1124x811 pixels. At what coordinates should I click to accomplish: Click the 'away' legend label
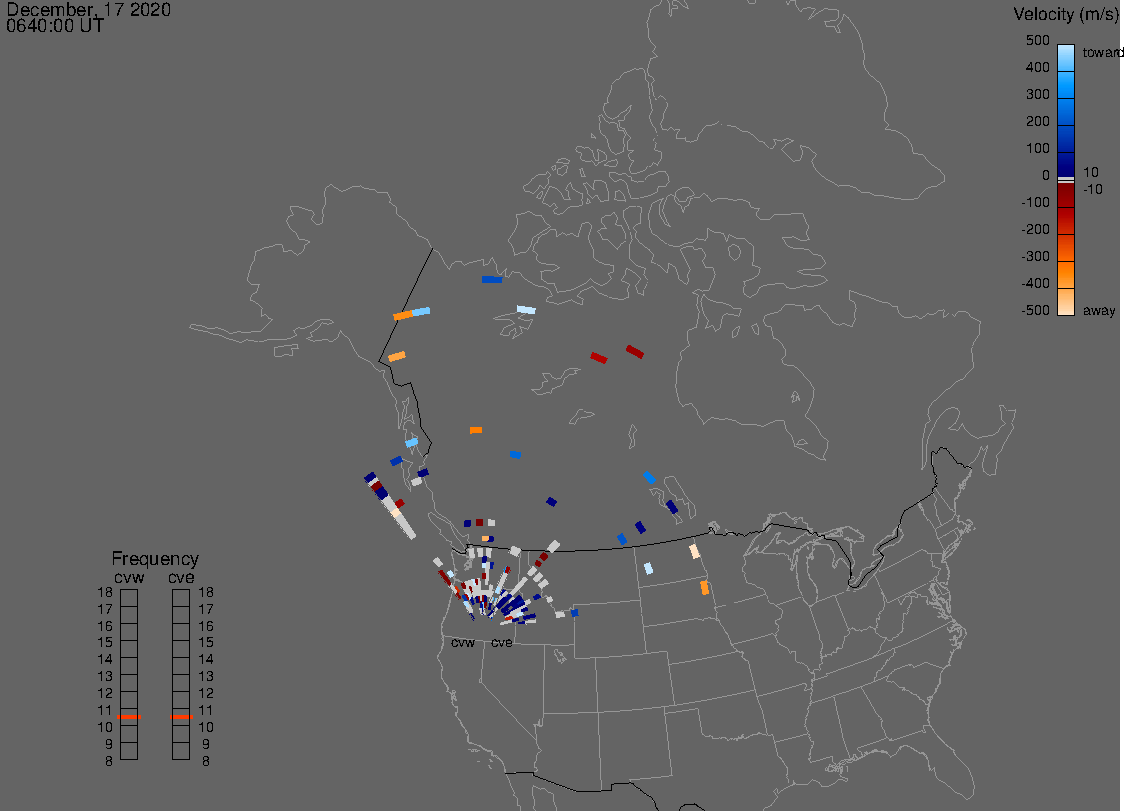1099,311
